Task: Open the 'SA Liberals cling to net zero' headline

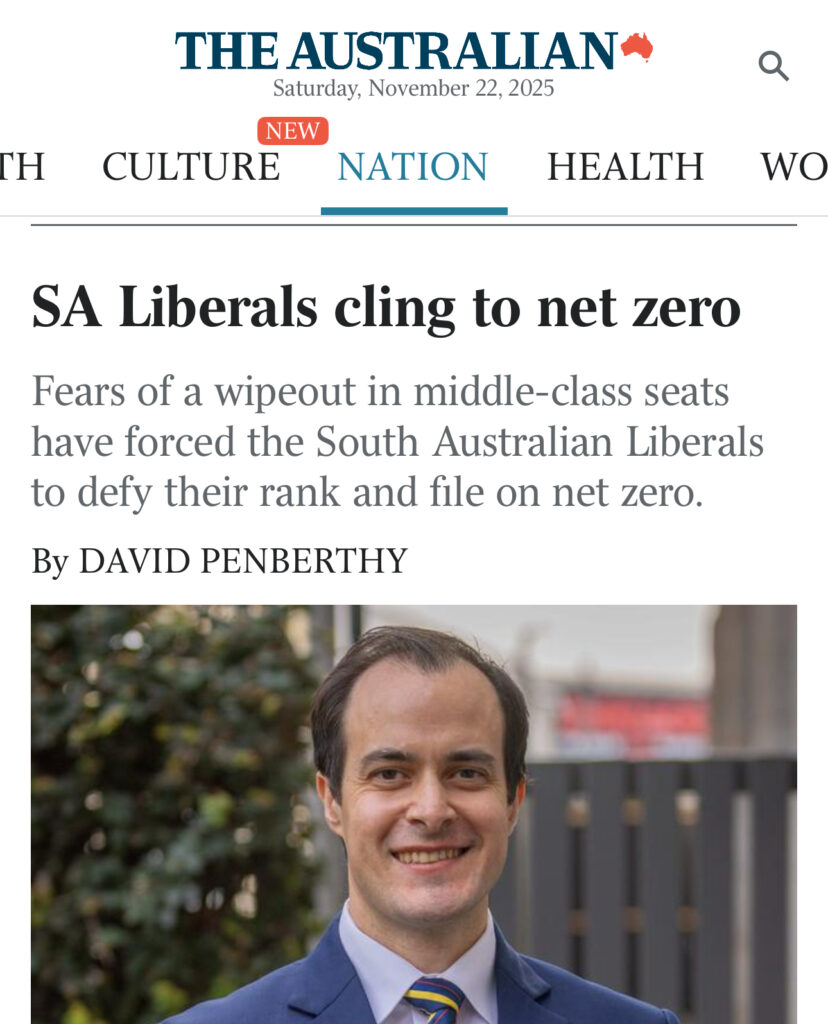Action: pyautogui.click(x=386, y=307)
